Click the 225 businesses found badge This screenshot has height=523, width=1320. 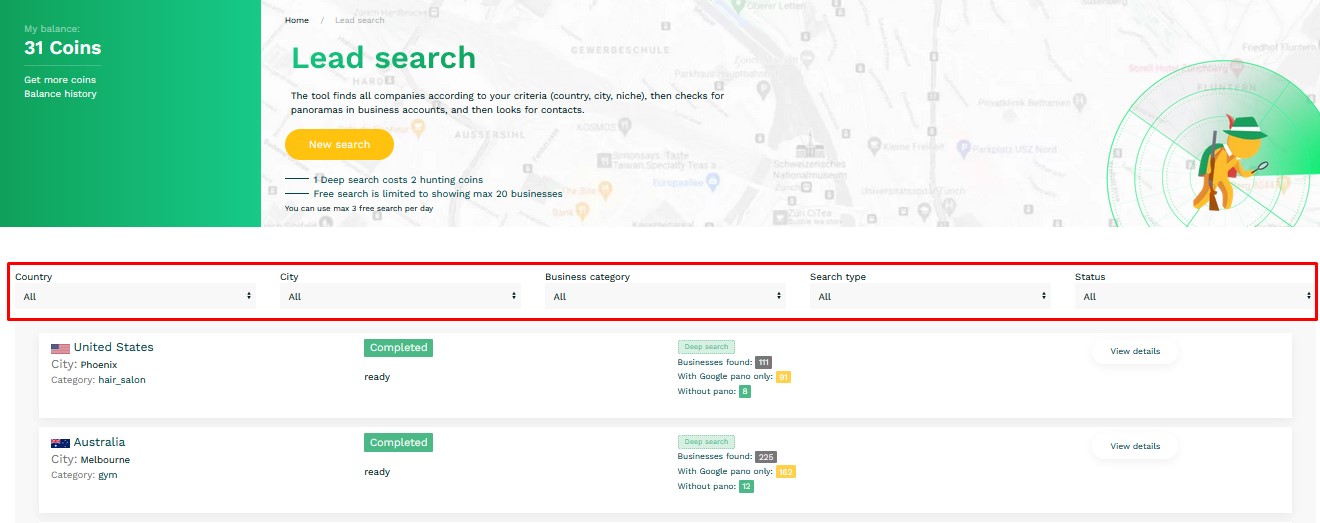(x=765, y=457)
